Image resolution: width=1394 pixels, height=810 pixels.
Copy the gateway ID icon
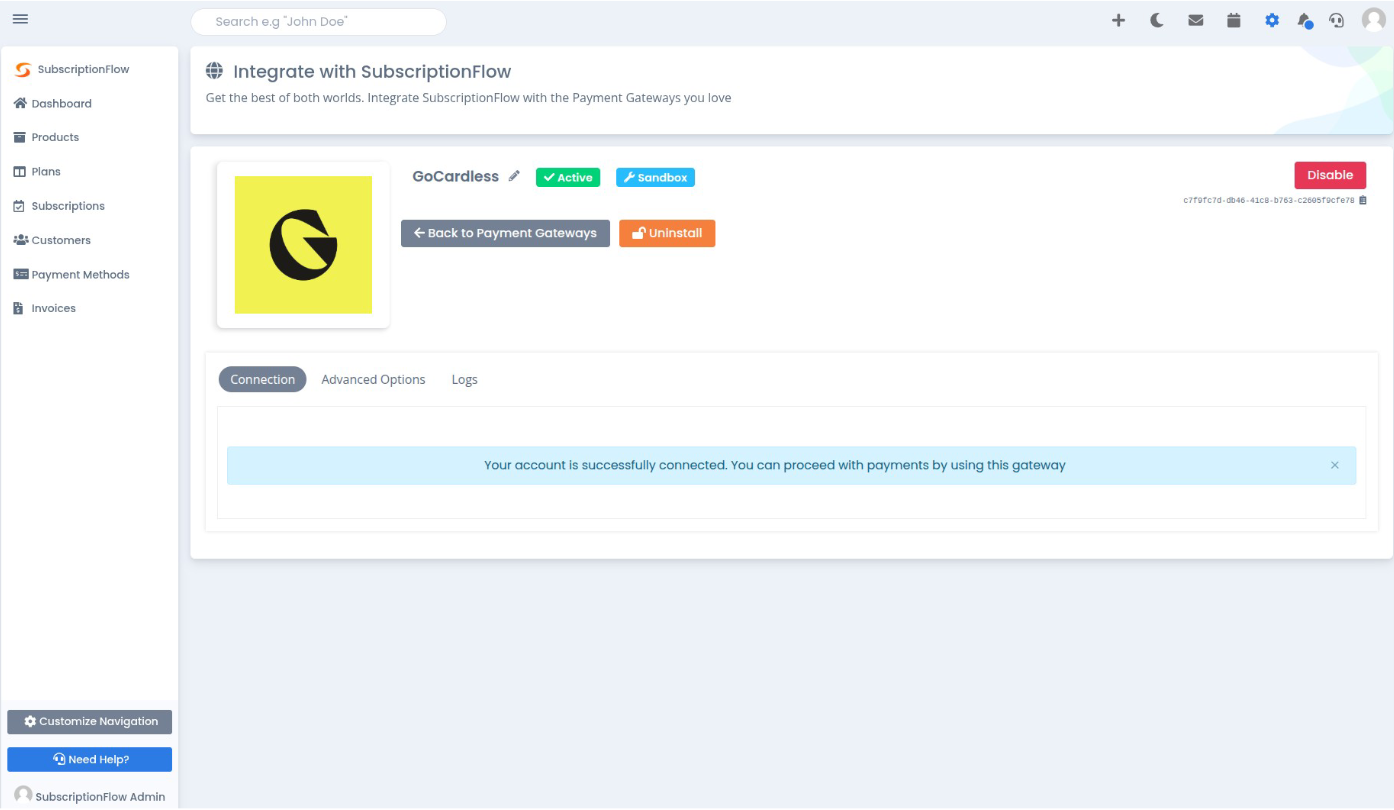click(1362, 201)
